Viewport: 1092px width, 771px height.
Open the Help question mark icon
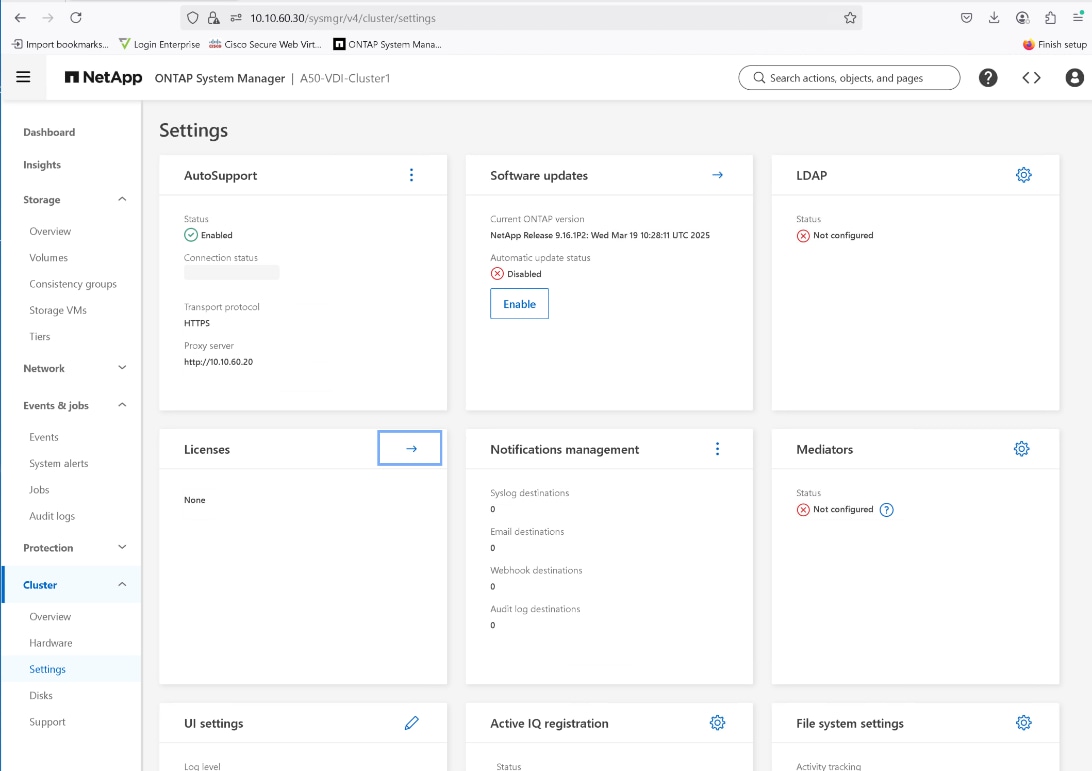pos(988,78)
